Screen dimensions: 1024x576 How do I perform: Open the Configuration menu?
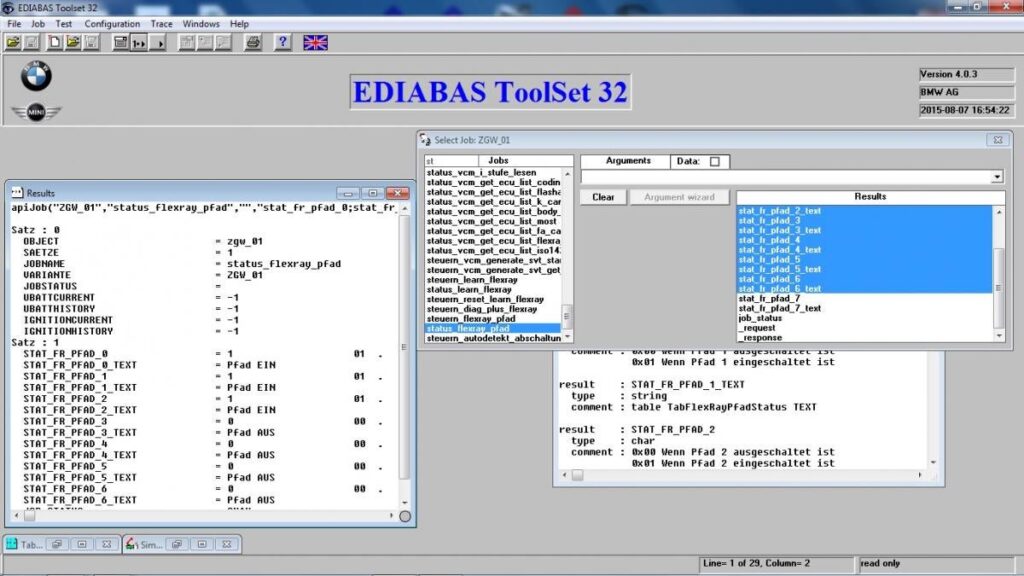click(x=112, y=24)
